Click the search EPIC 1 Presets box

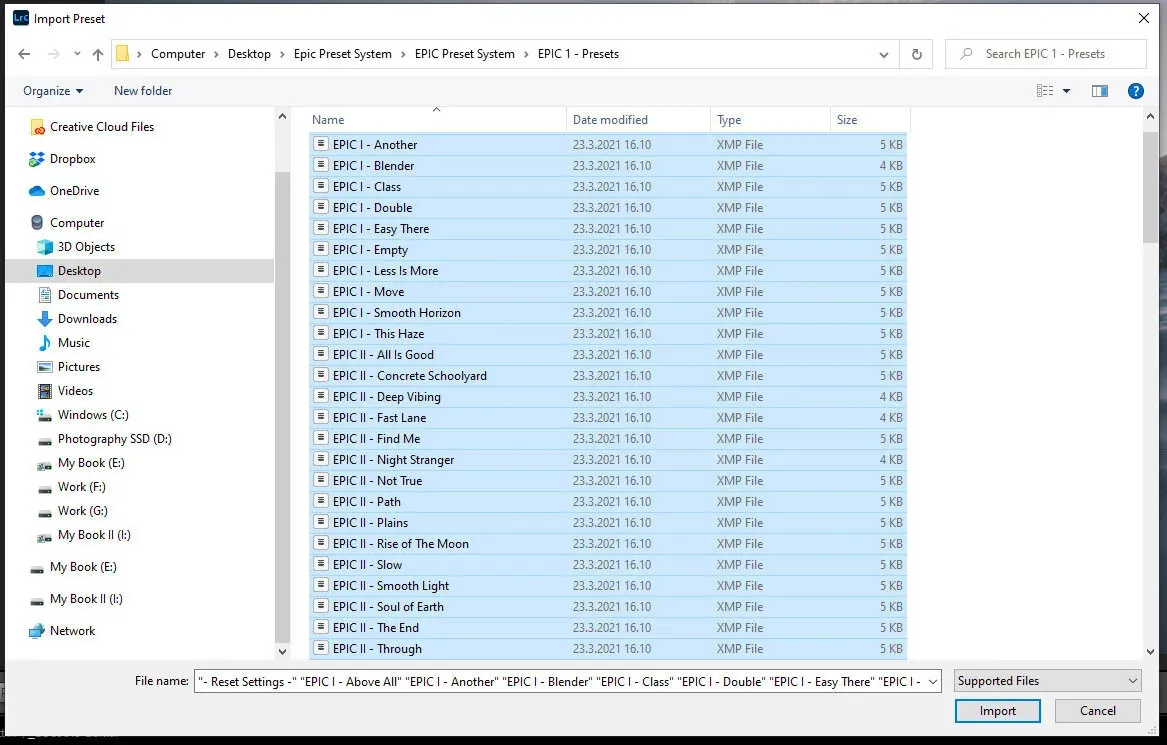tap(1046, 53)
